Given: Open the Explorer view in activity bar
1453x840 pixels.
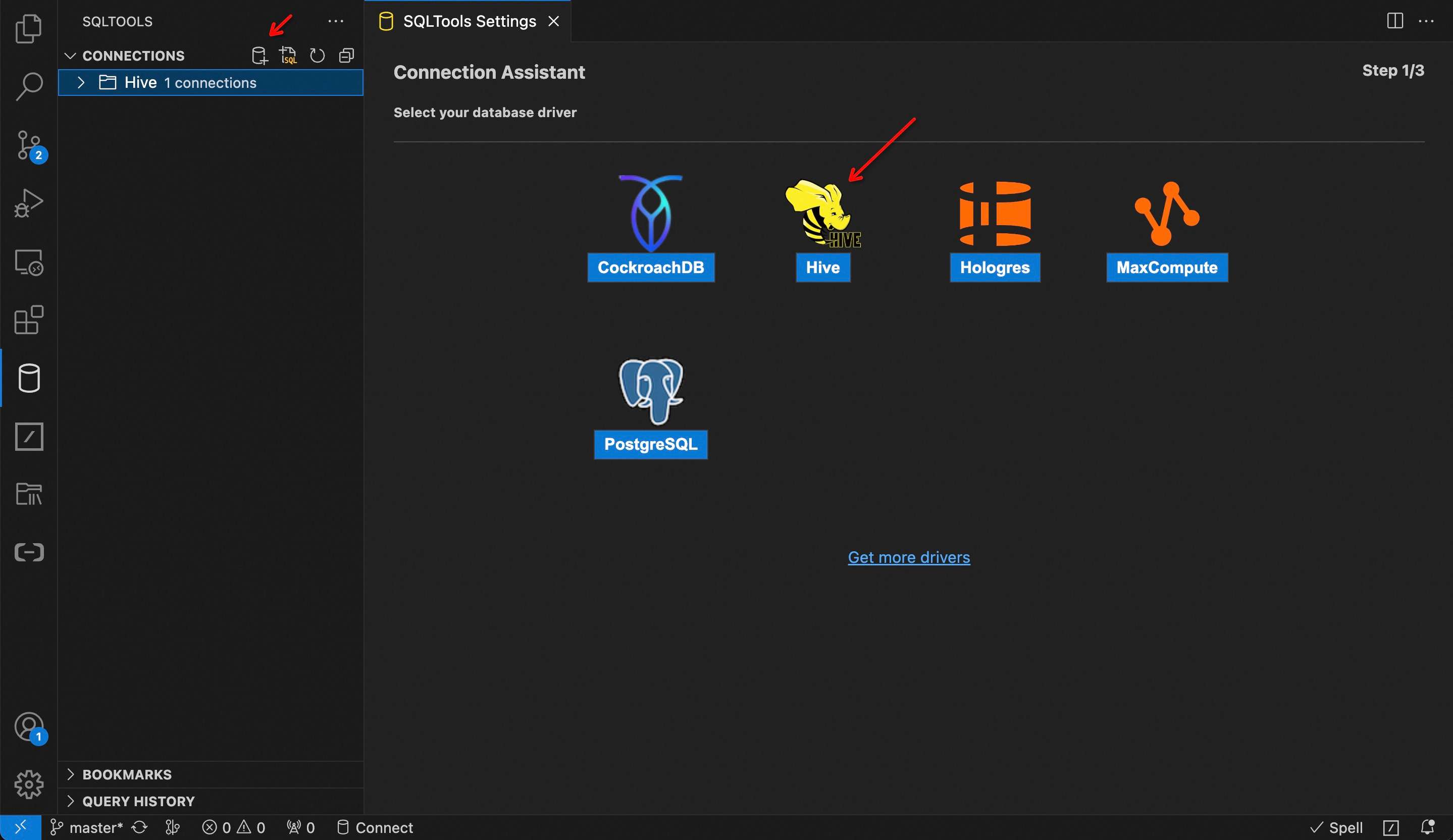Looking at the screenshot, I should coord(28,28).
